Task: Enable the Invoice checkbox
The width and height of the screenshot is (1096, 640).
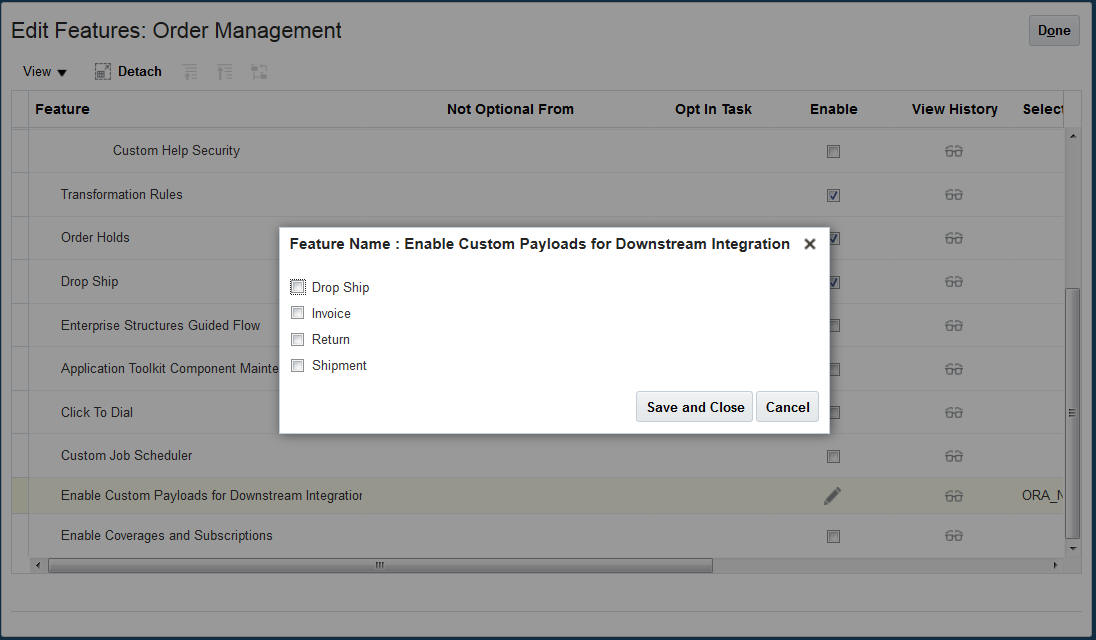Action: [298, 313]
